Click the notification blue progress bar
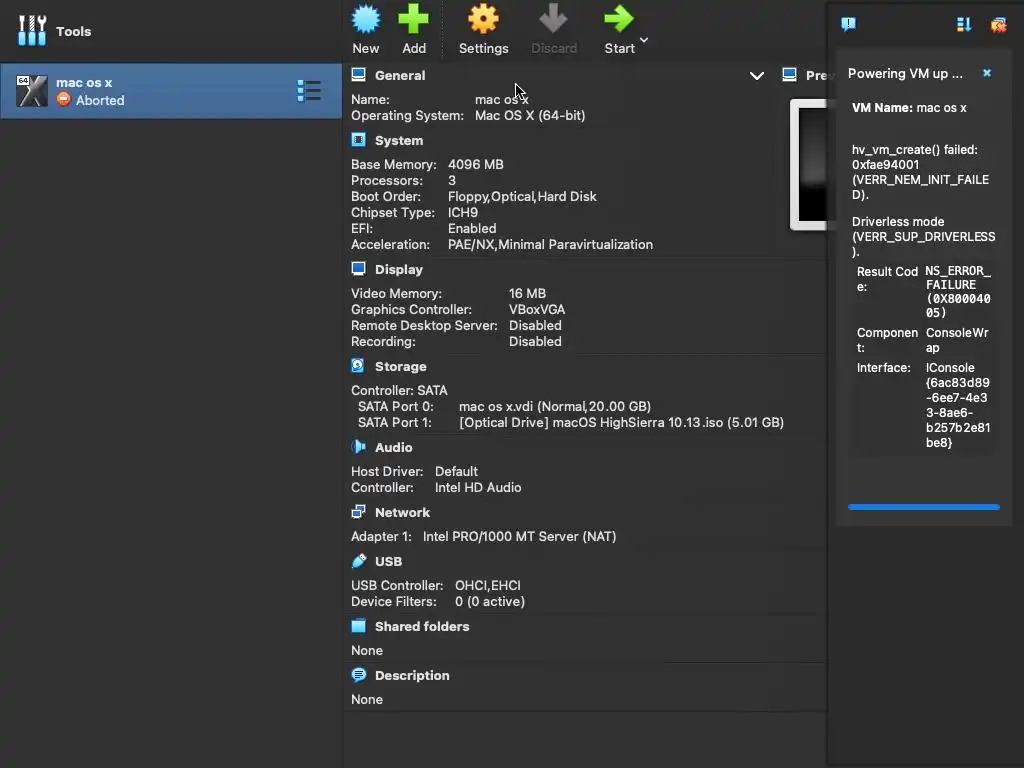Image resolution: width=1024 pixels, height=768 pixels. [923, 507]
